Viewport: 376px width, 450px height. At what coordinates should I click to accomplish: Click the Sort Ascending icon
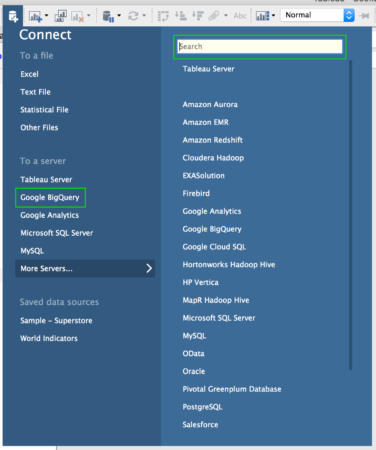181,16
